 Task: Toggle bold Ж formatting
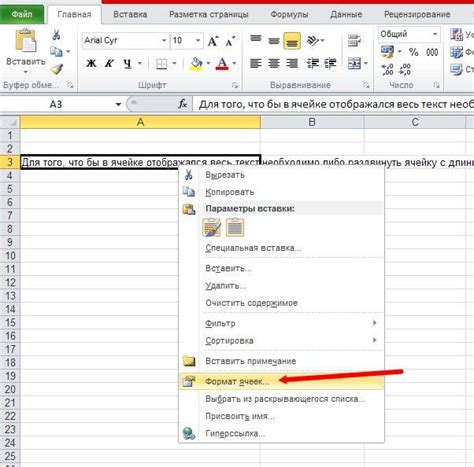[x=91, y=63]
